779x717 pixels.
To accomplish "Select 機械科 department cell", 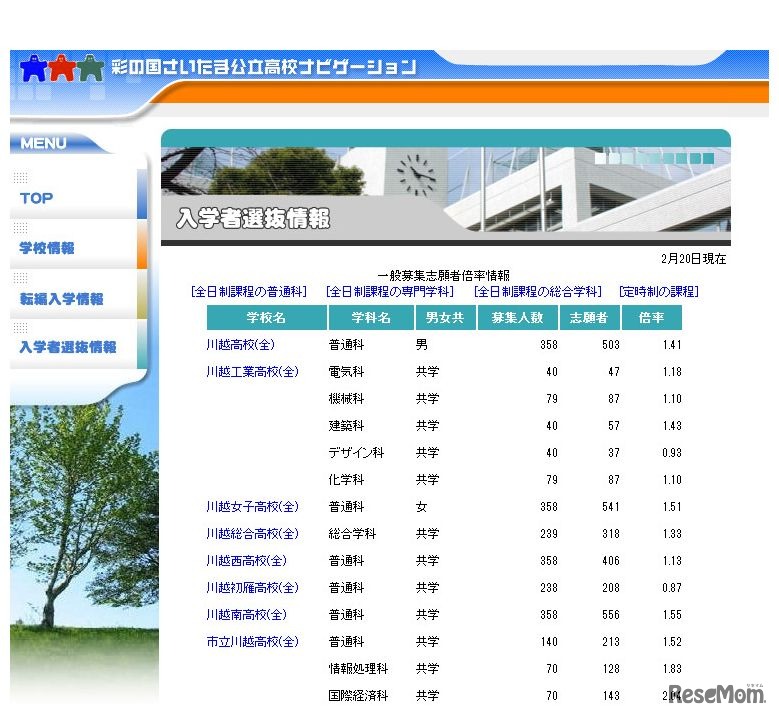I will (x=346, y=398).
